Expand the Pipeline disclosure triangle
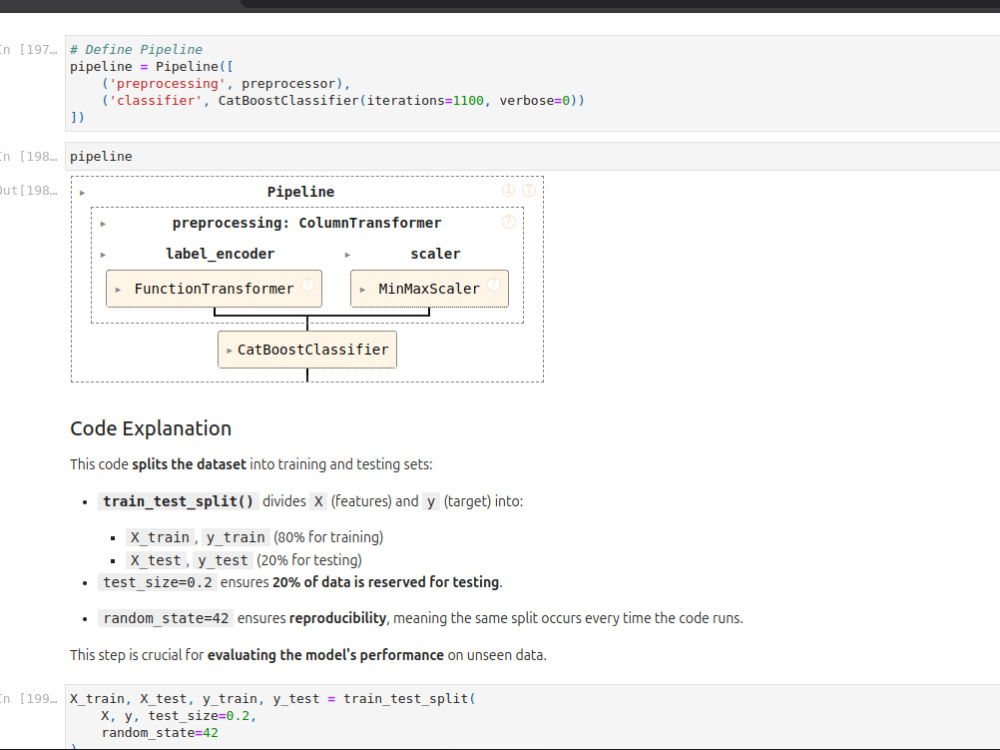Image resolution: width=1000 pixels, height=750 pixels. click(x=81, y=192)
